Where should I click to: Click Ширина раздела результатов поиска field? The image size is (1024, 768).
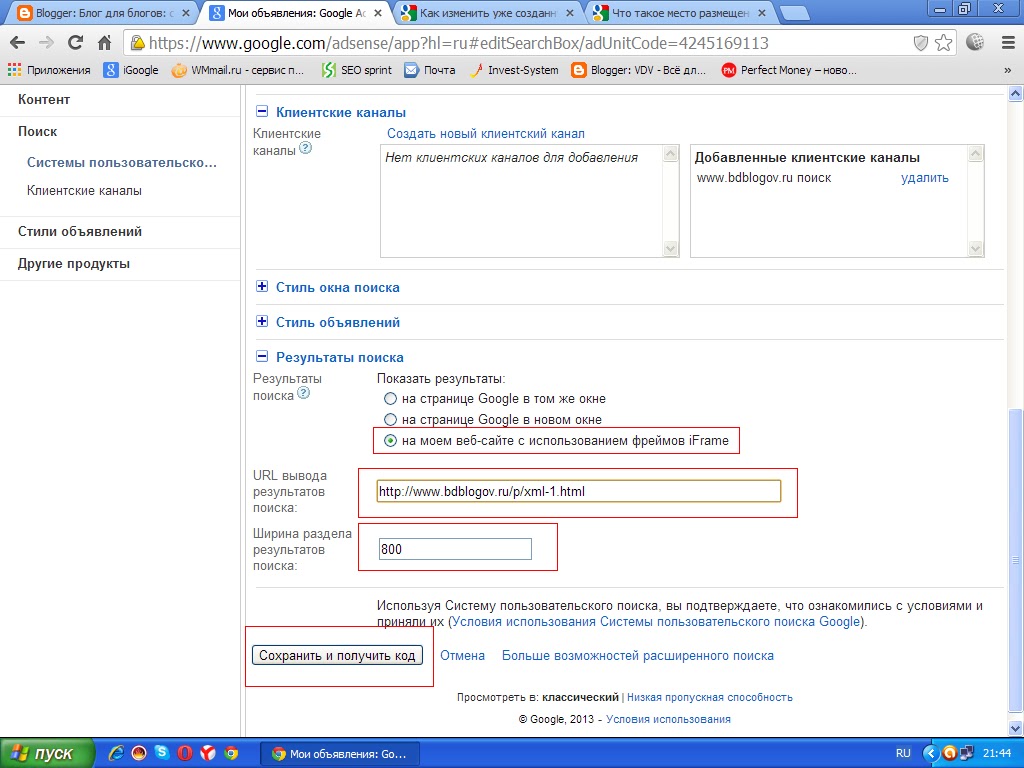(x=455, y=549)
